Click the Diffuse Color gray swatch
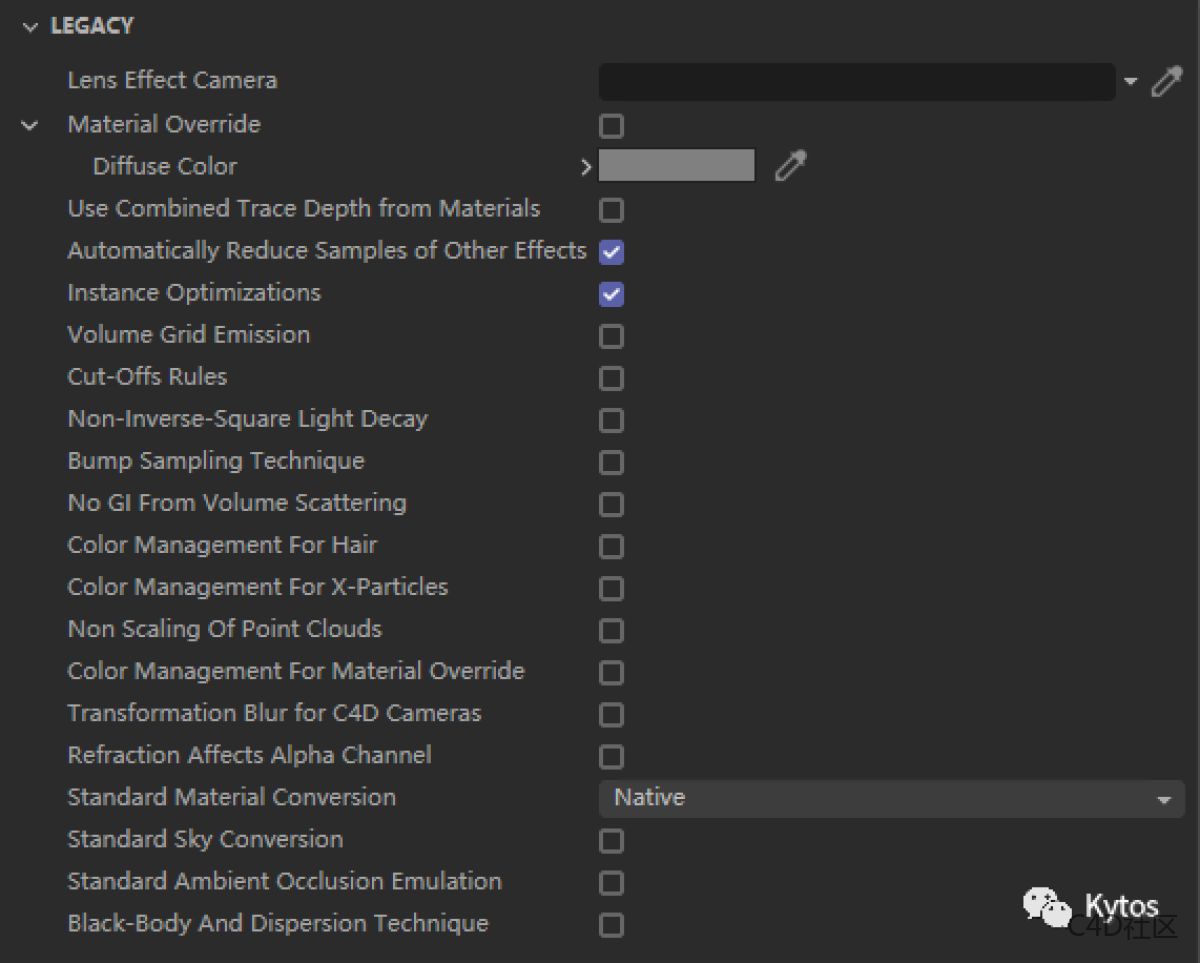1200x963 pixels. (676, 166)
